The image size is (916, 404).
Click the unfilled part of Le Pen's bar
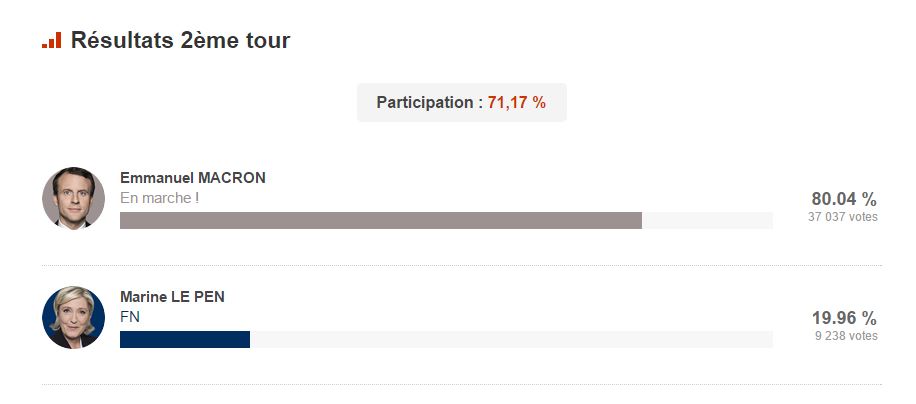click(510, 340)
